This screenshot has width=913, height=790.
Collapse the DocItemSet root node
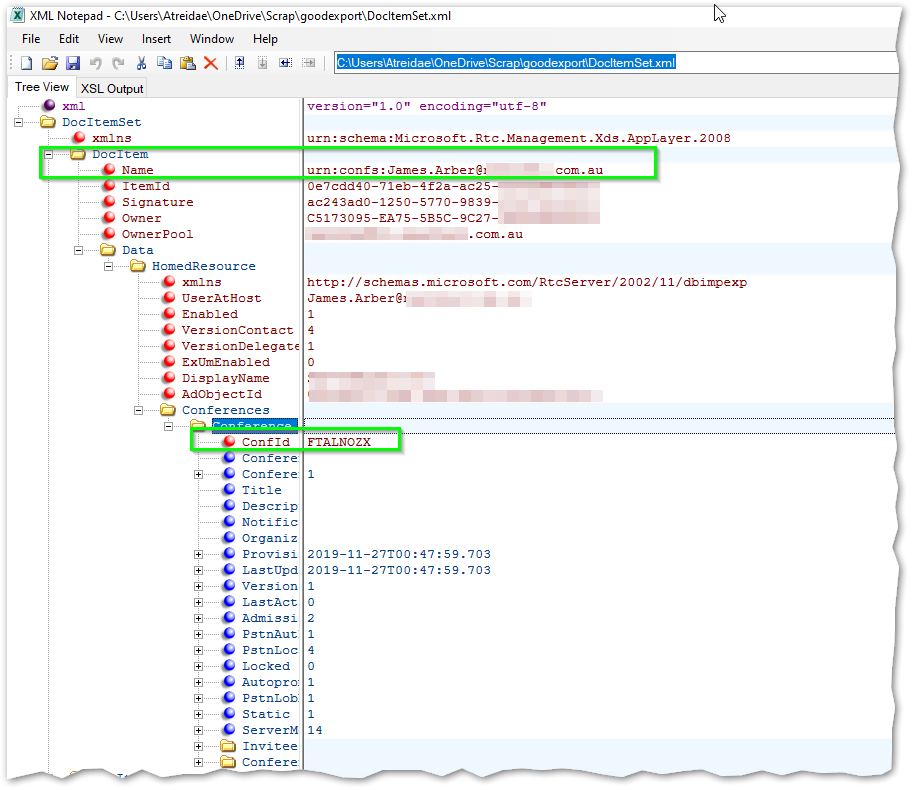(x=19, y=122)
